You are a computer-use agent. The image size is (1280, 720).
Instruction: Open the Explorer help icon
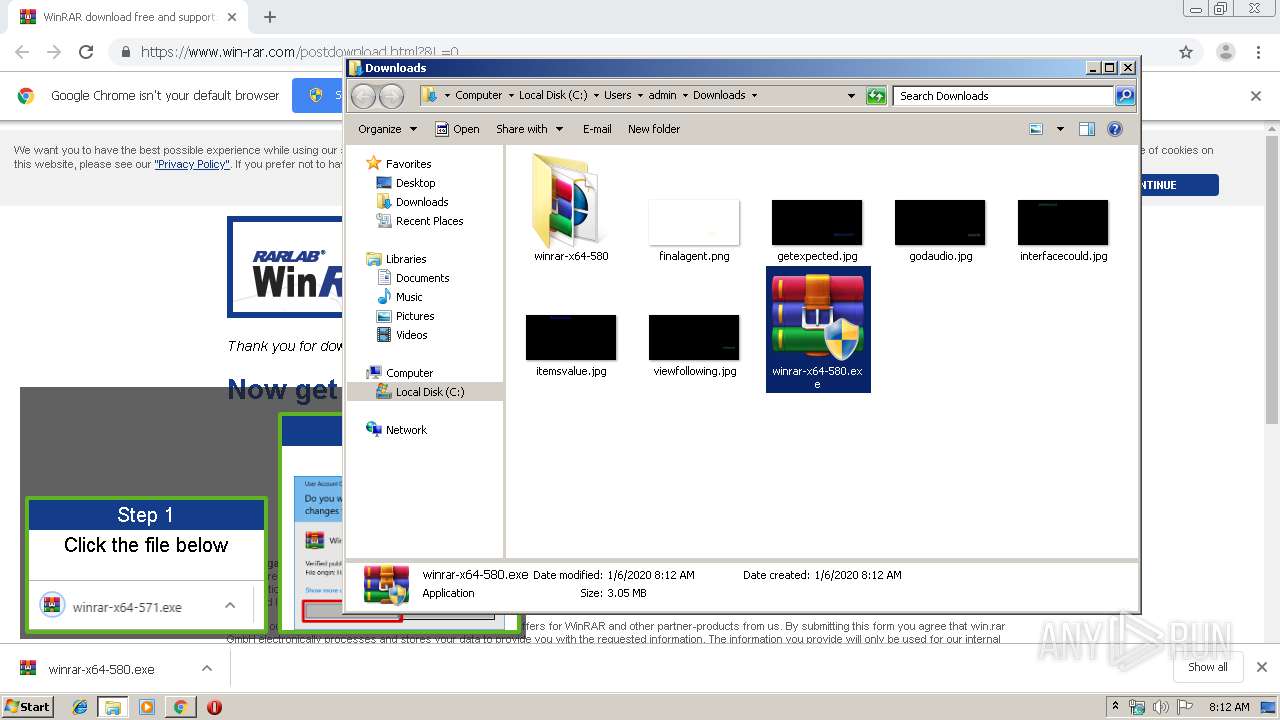click(1115, 129)
